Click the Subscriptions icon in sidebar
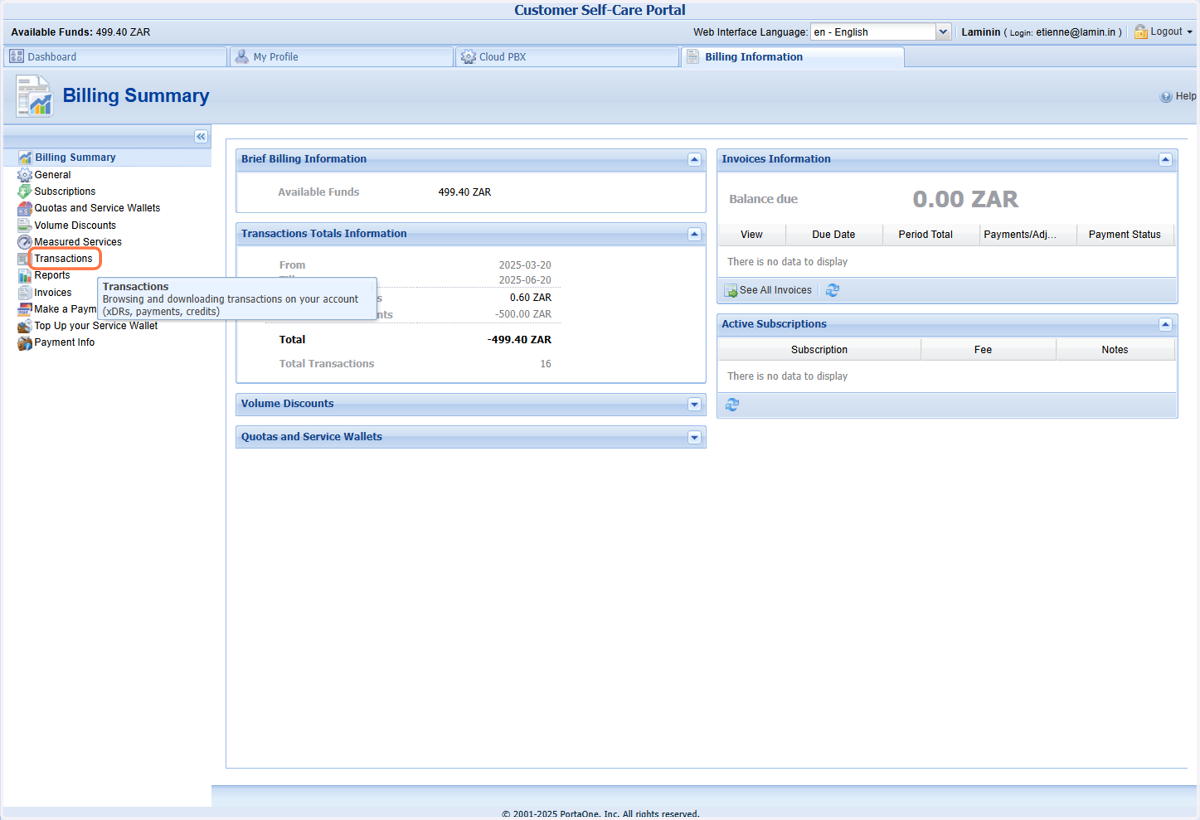This screenshot has height=820, width=1200. (25, 191)
